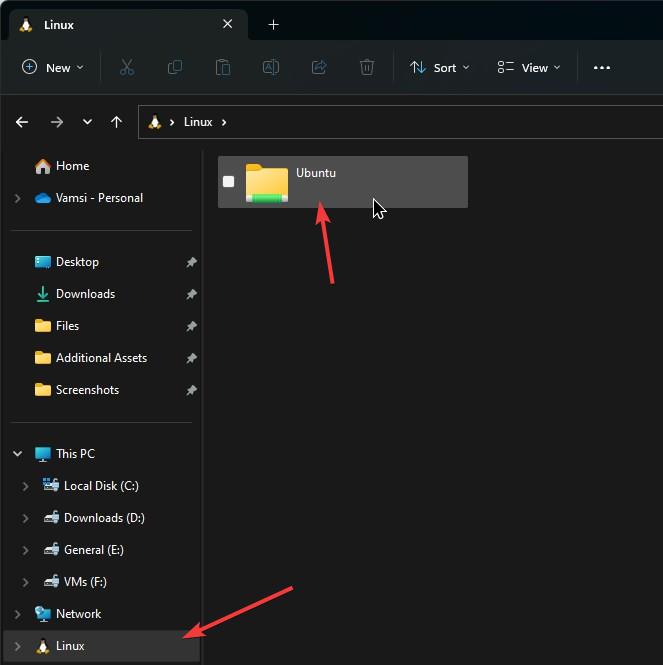663x665 pixels.
Task: Add a new tab with plus button
Action: pyautogui.click(x=274, y=25)
